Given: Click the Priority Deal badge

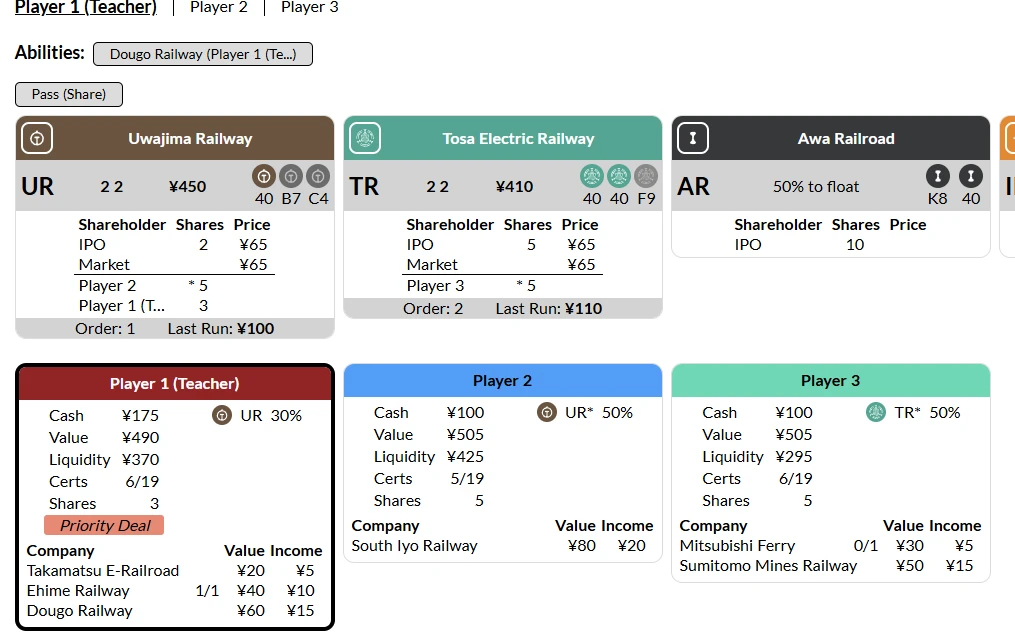Looking at the screenshot, I should click(104, 526).
